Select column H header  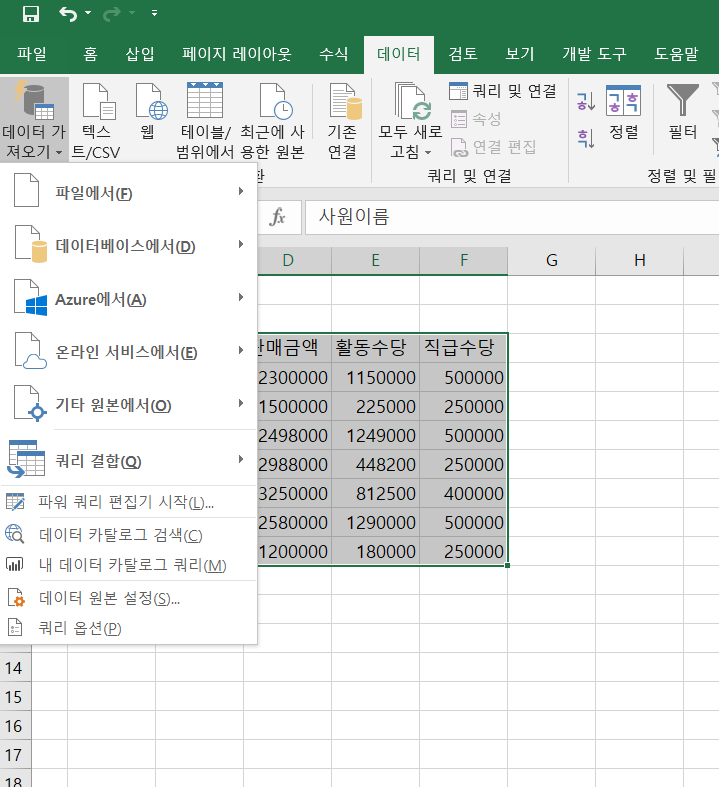tap(639, 260)
